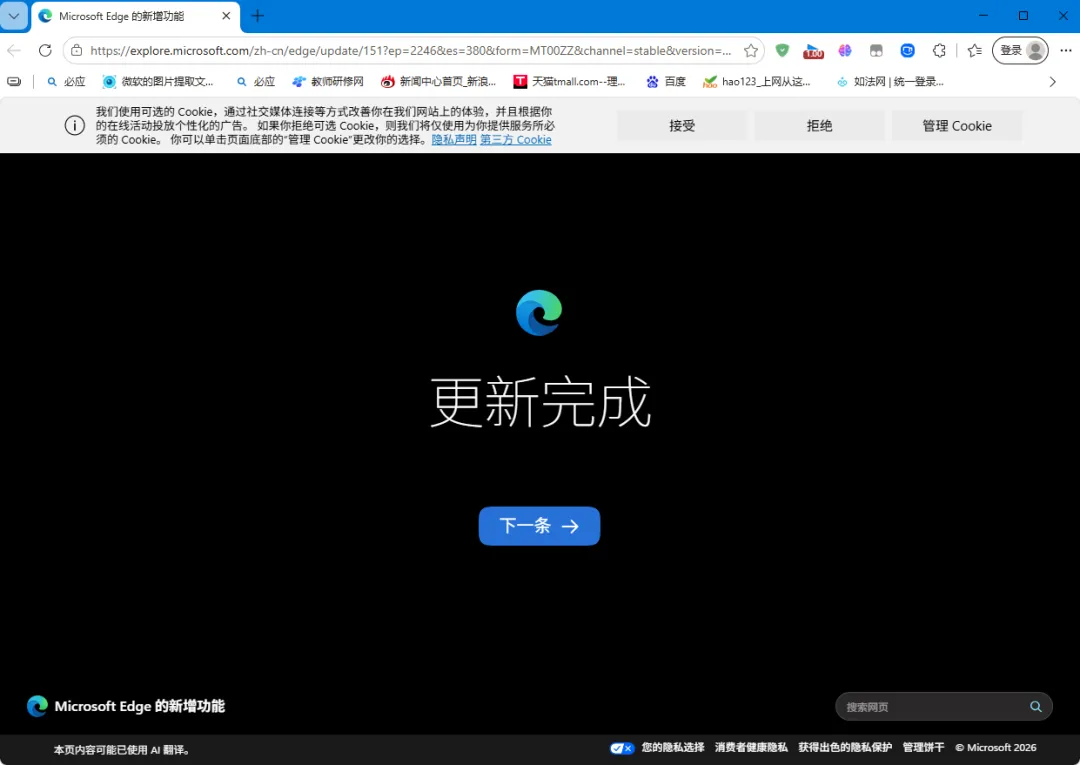Open the 百度 bookmark
Screen dimensions: 1080x765
666,81
